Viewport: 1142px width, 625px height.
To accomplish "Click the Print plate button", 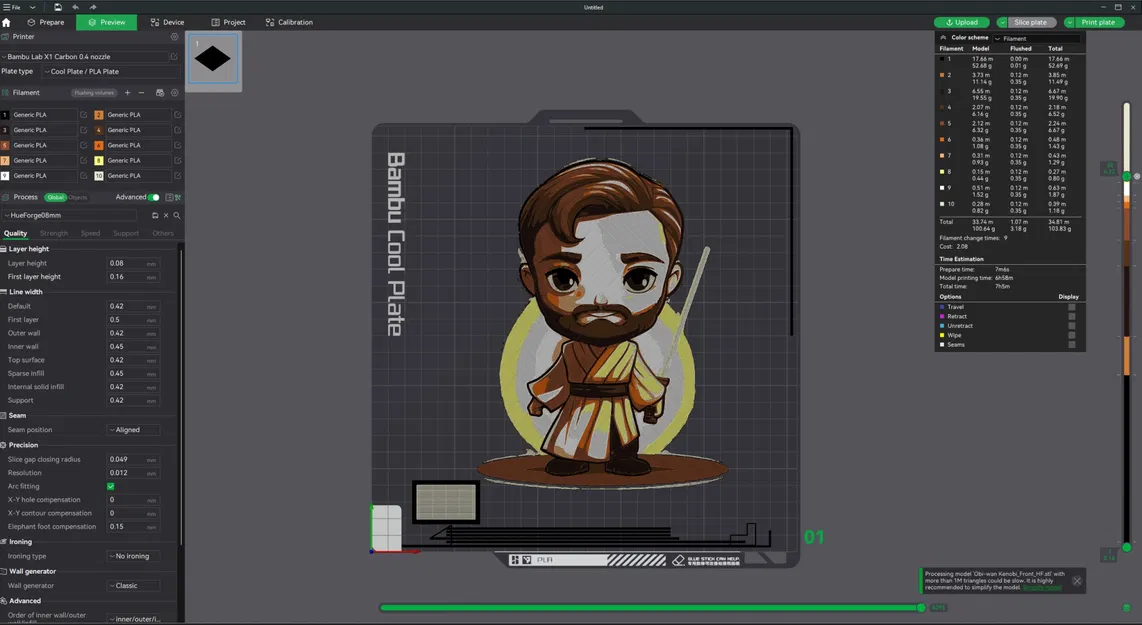I will pyautogui.click(x=1097, y=21).
